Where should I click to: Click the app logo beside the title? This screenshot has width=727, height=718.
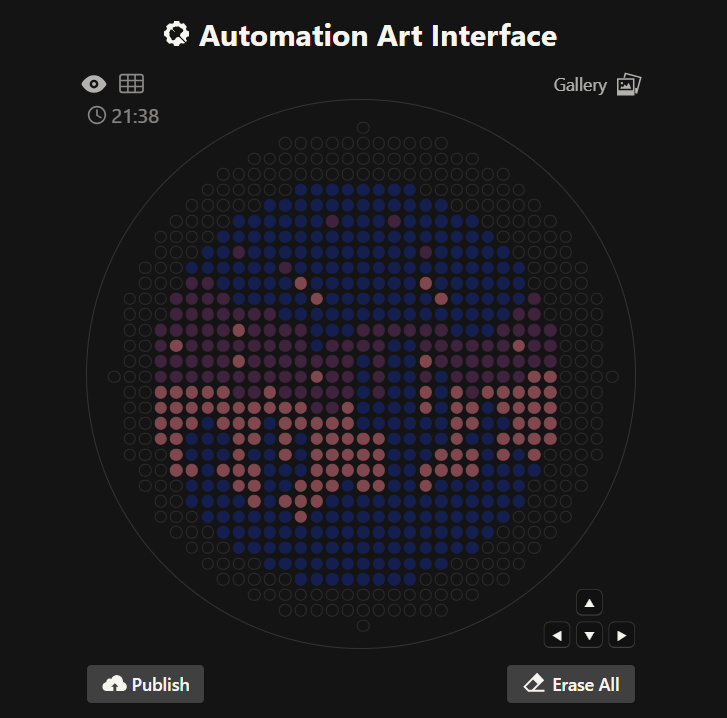(176, 35)
